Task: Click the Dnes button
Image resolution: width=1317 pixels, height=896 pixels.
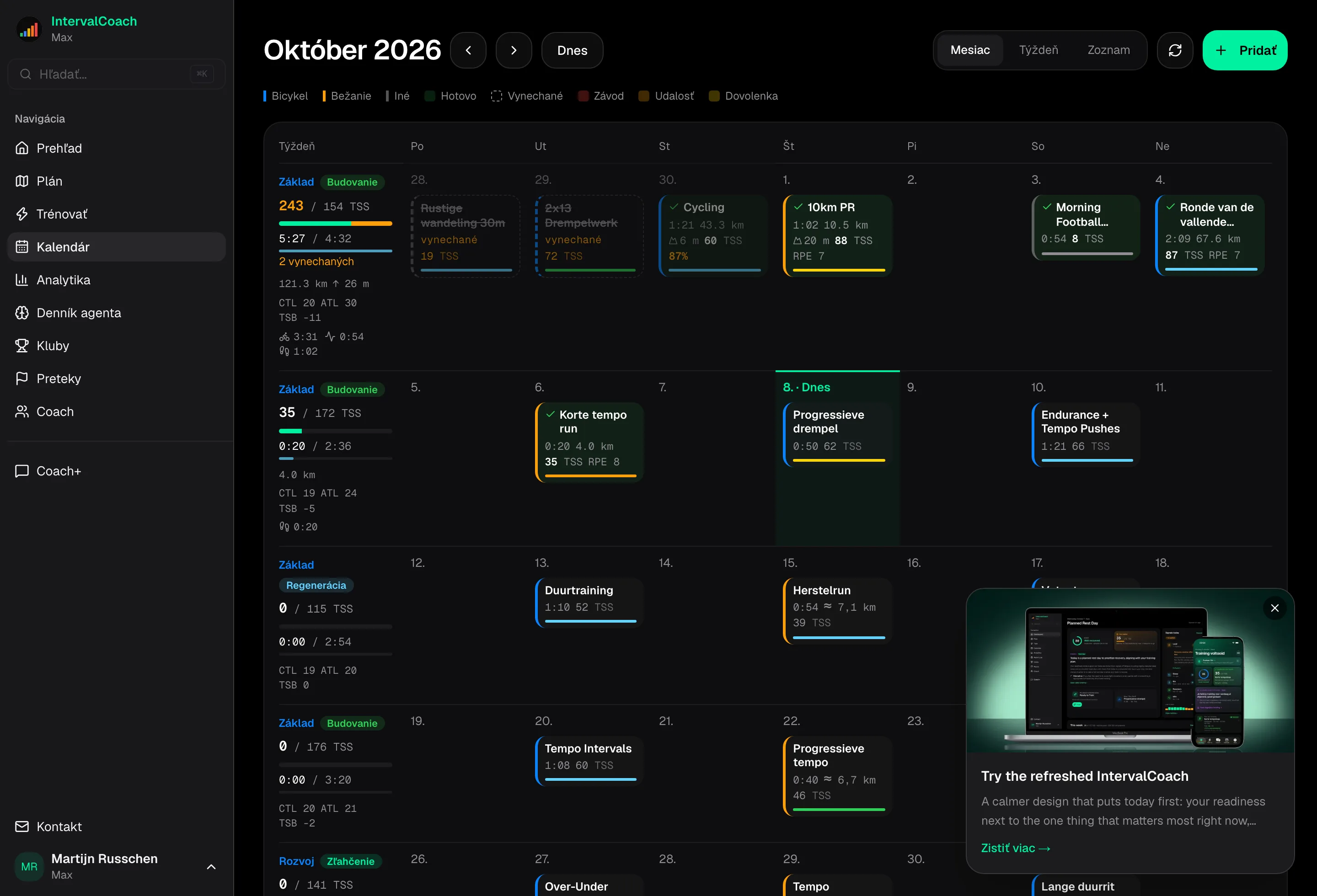Action: click(x=572, y=50)
